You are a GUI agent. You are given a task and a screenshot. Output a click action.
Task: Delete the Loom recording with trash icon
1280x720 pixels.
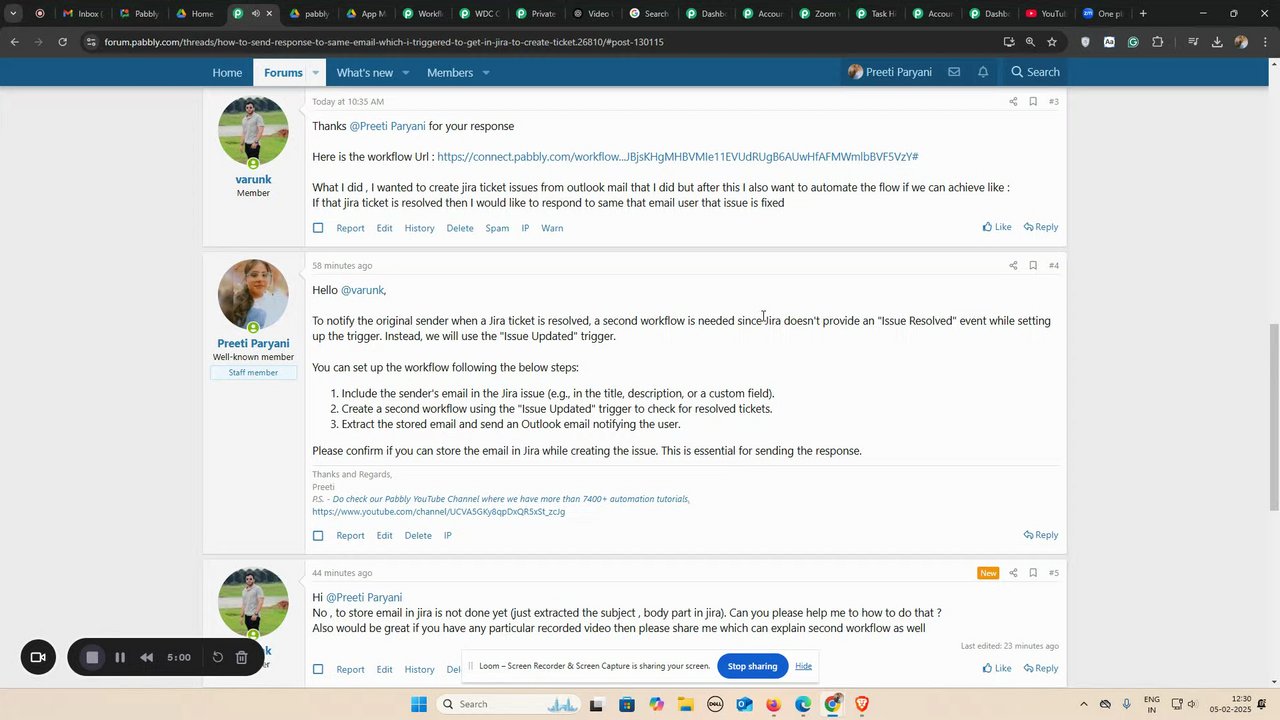tap(242, 657)
